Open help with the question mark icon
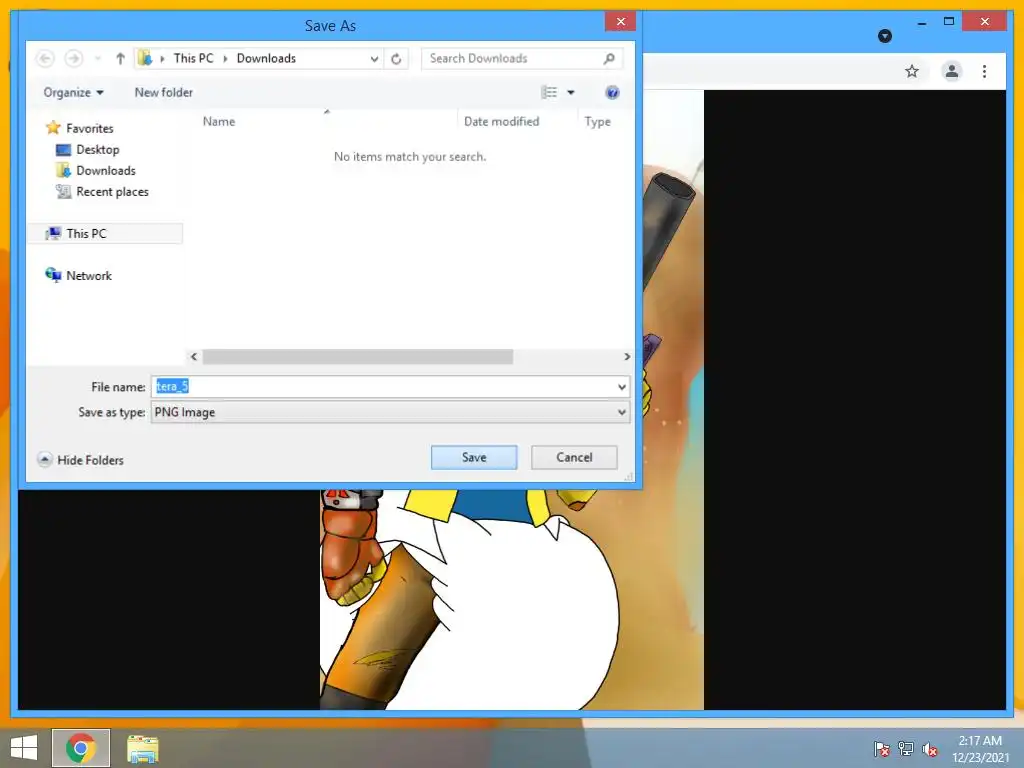 tap(612, 93)
